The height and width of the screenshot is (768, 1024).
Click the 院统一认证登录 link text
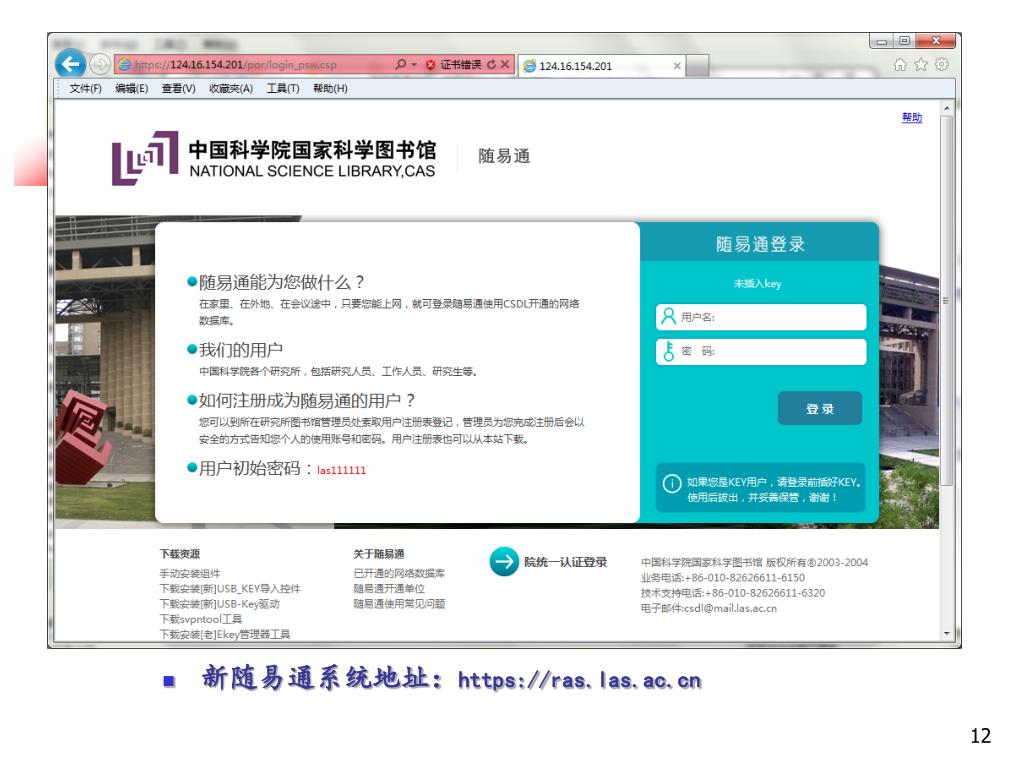[x=566, y=562]
